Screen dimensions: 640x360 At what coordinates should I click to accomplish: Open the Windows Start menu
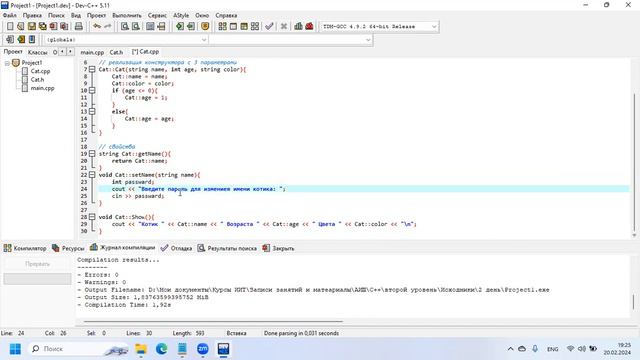[15, 349]
